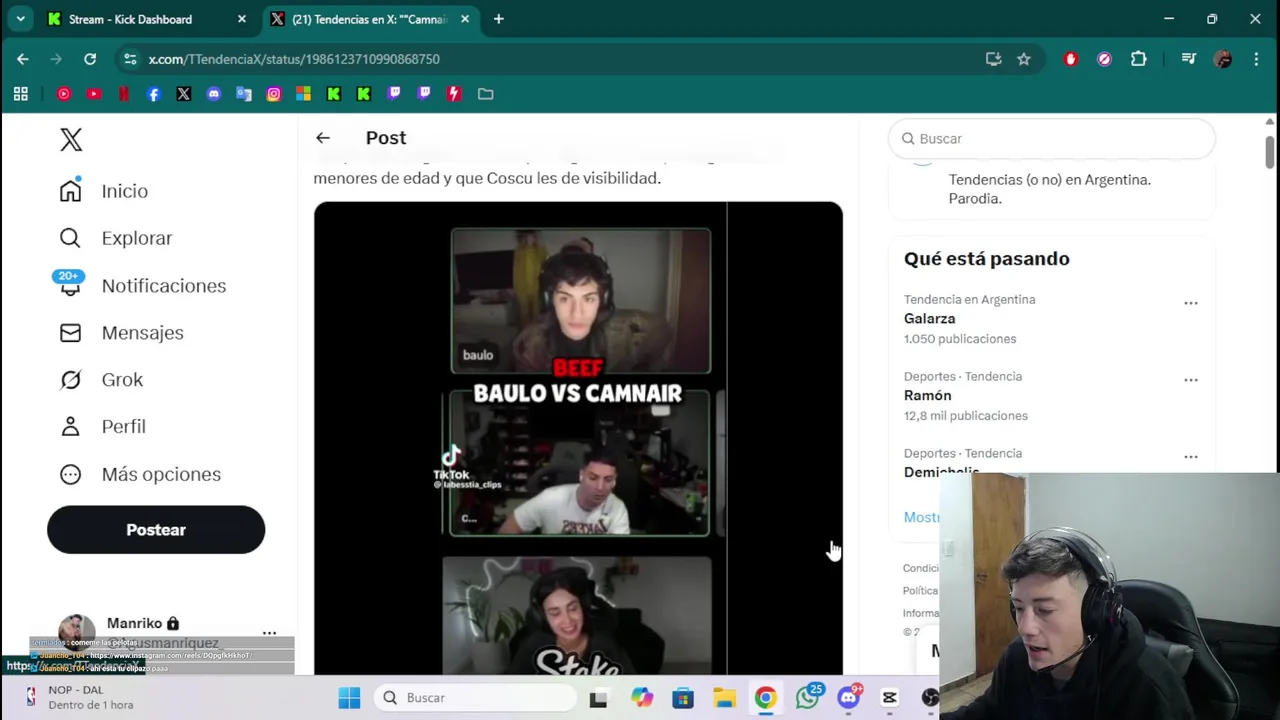Open the Chrome profile avatar
The width and height of the screenshot is (1280, 720).
1222,59
